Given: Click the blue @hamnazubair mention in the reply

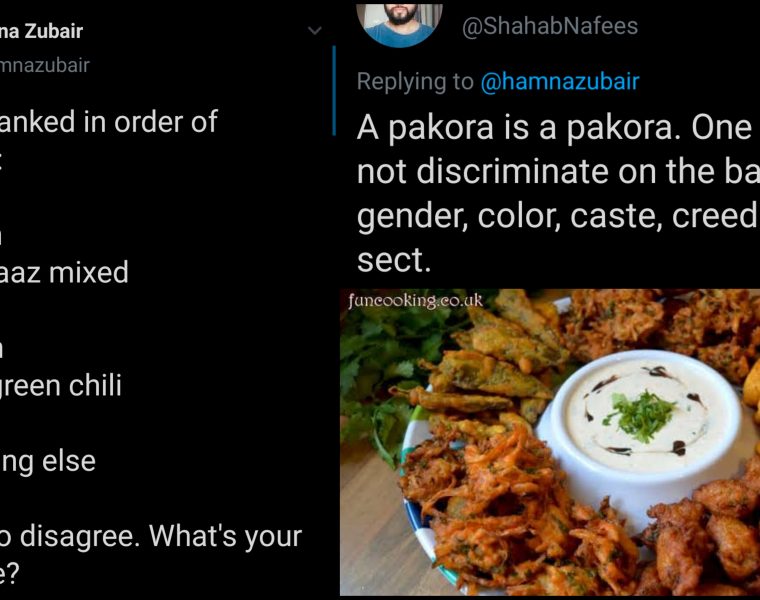Looking at the screenshot, I should coord(559,81).
